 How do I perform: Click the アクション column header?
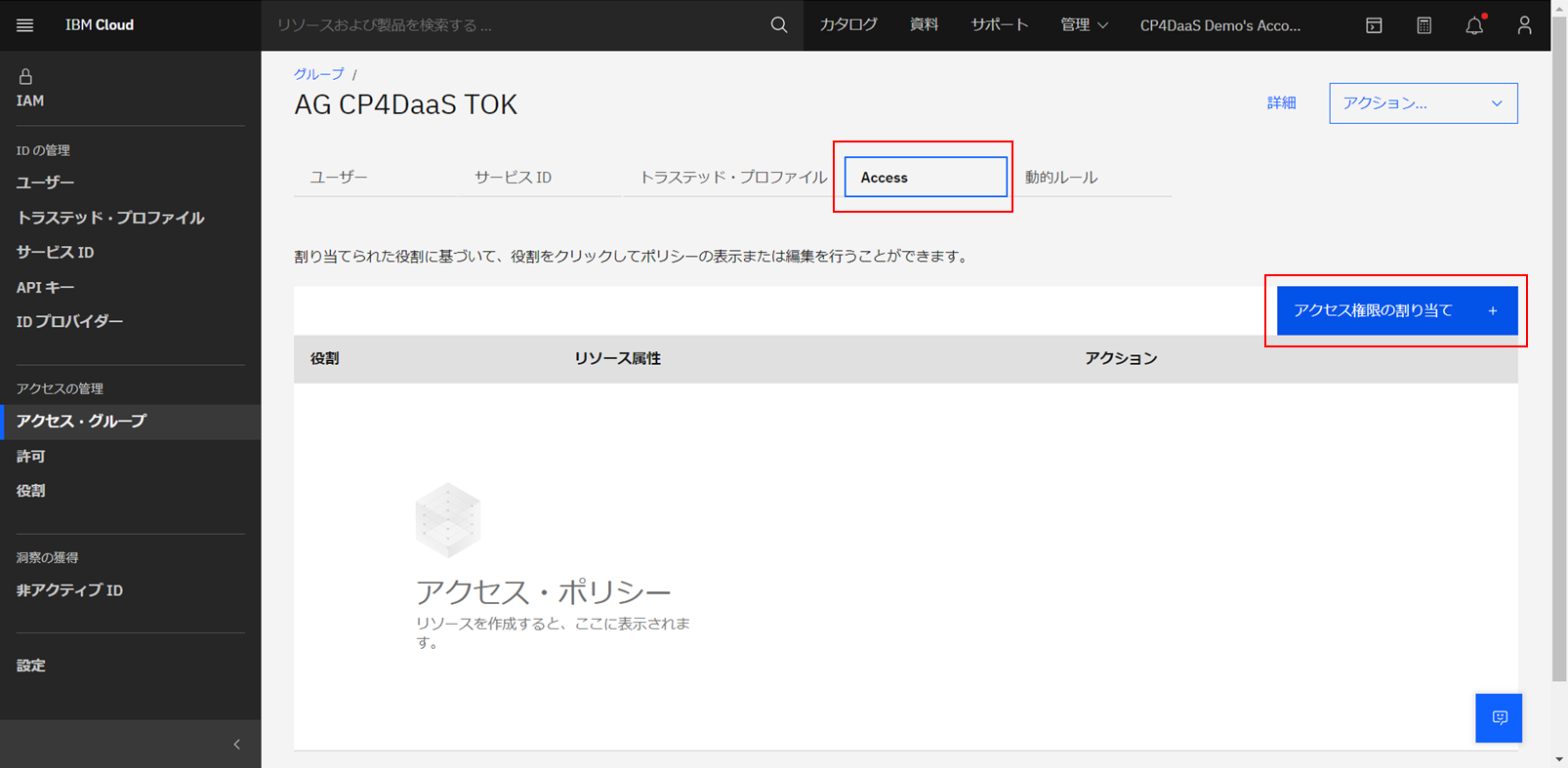pos(1121,359)
